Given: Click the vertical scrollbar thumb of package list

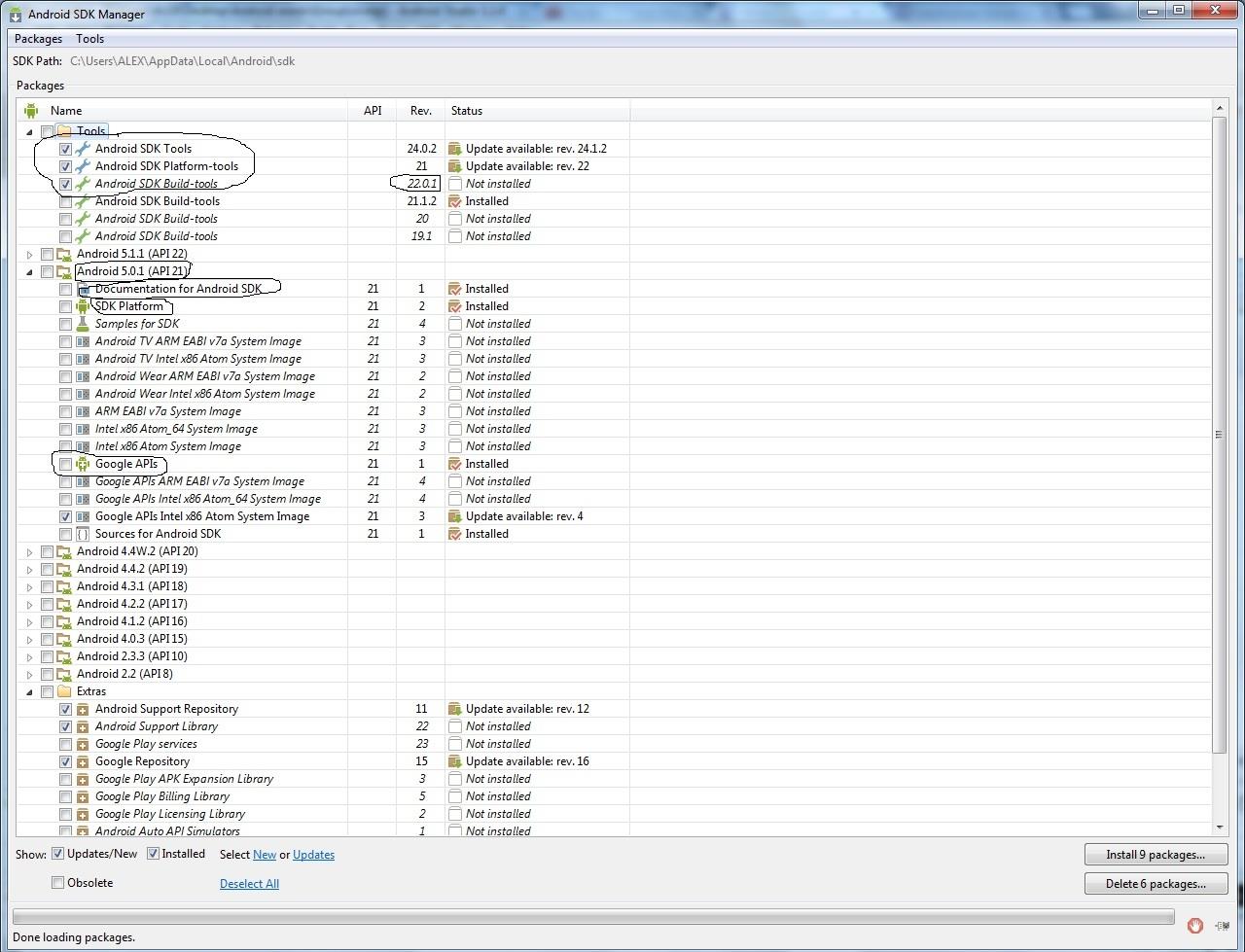Looking at the screenshot, I should [x=1220, y=434].
